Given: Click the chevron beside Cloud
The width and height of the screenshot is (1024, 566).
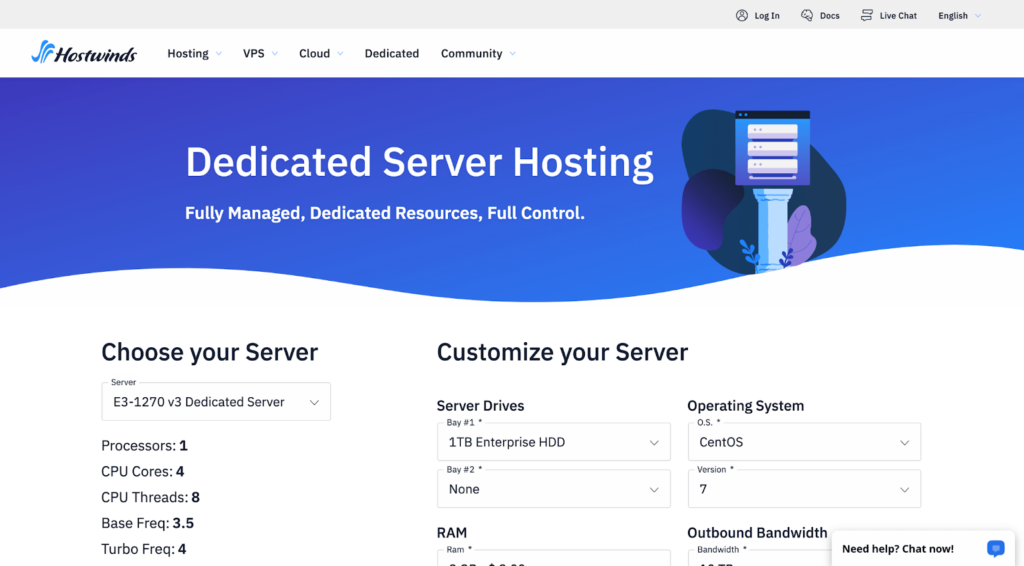Looking at the screenshot, I should click(x=340, y=54).
